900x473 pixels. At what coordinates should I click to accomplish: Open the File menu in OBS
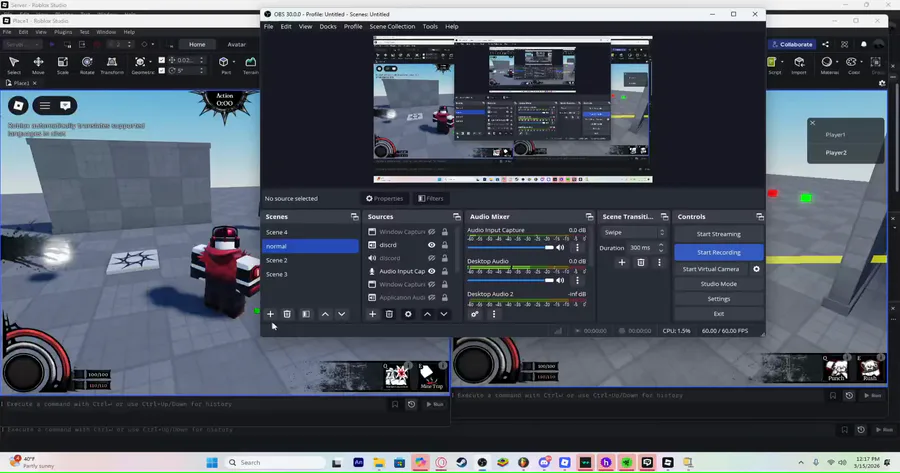(x=268, y=26)
